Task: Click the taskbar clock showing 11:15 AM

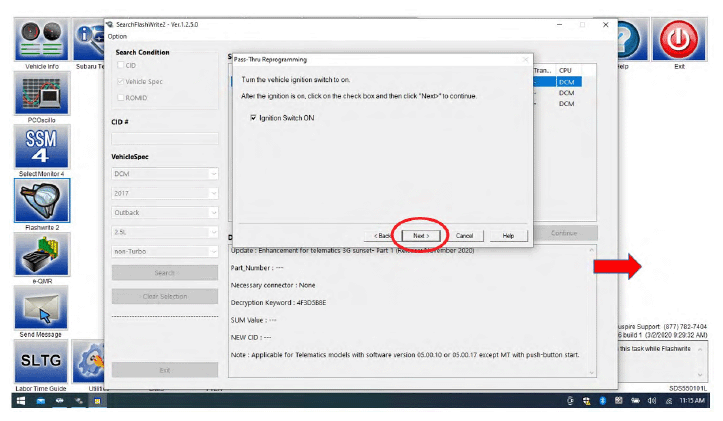Action: (x=692, y=401)
